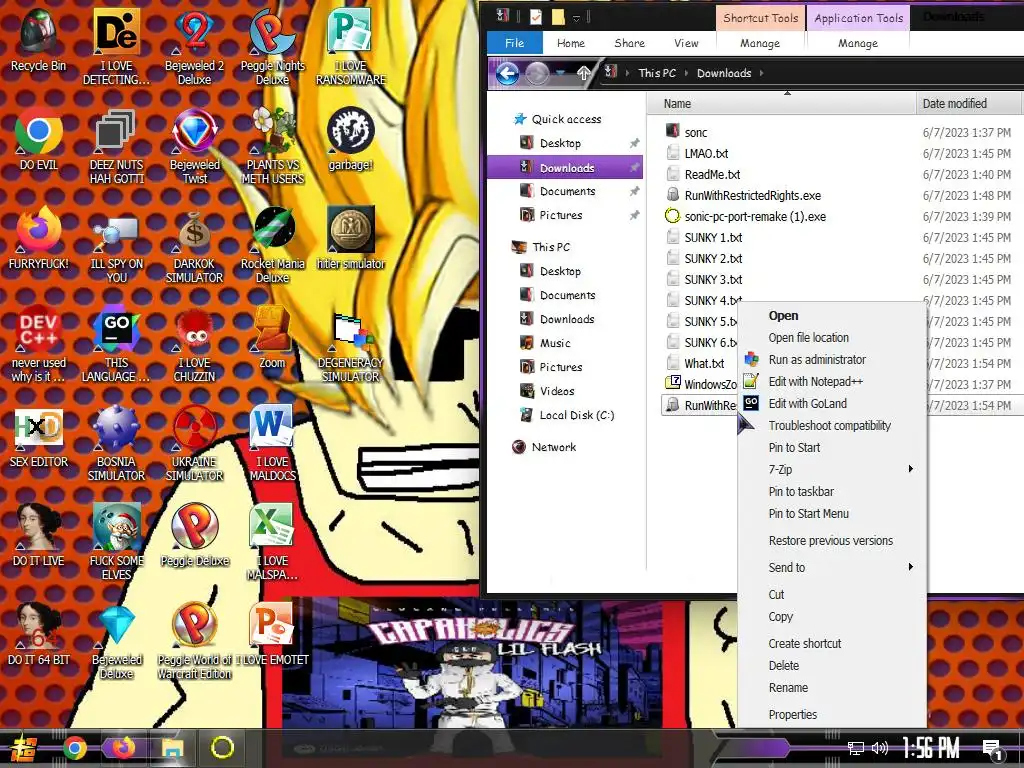Expand the 7-Zip submenu arrow
The height and width of the screenshot is (768, 1024).
pos(910,469)
